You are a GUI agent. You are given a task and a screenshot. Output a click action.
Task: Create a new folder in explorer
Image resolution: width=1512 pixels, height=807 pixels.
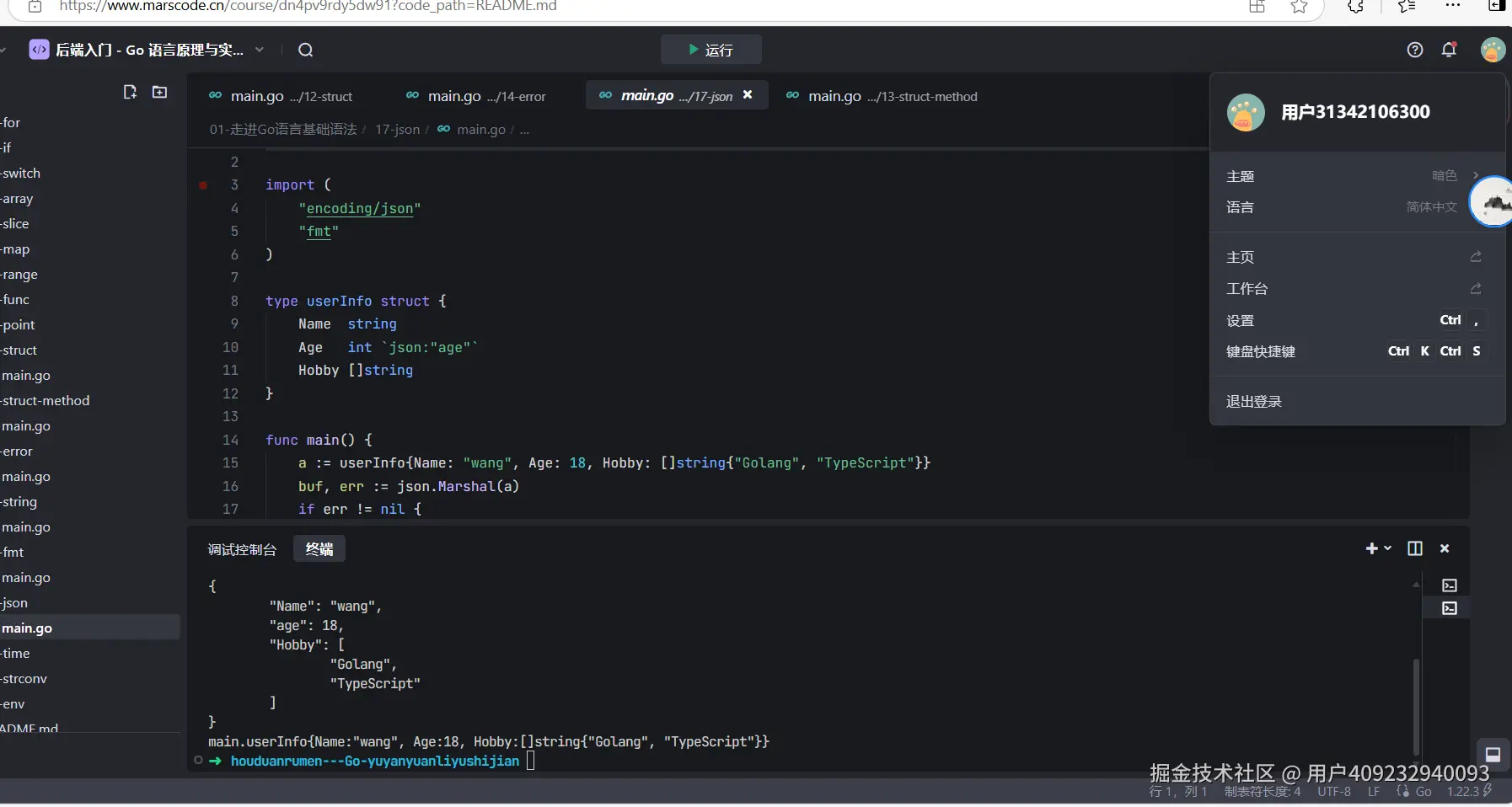[159, 92]
